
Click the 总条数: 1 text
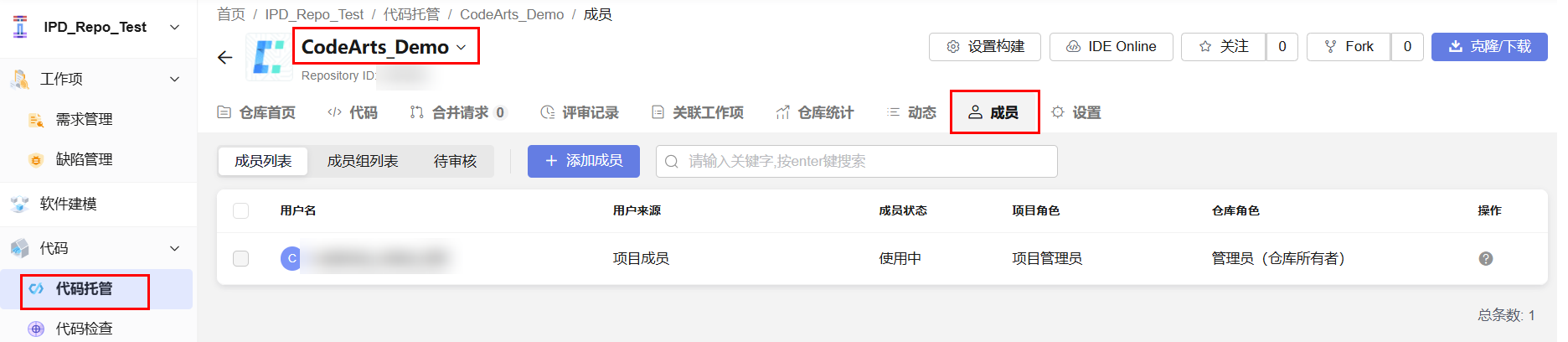[x=1506, y=315]
